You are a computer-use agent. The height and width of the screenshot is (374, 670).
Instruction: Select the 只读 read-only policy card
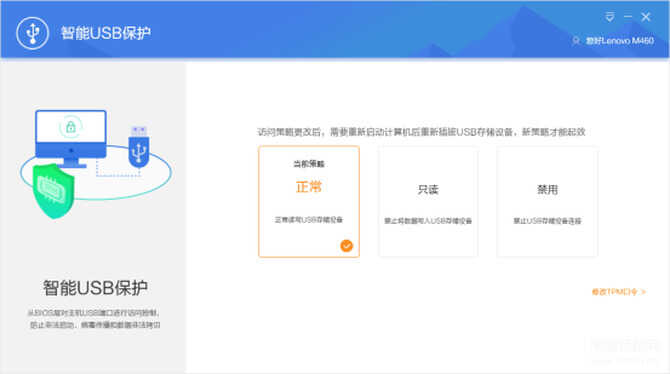428,201
